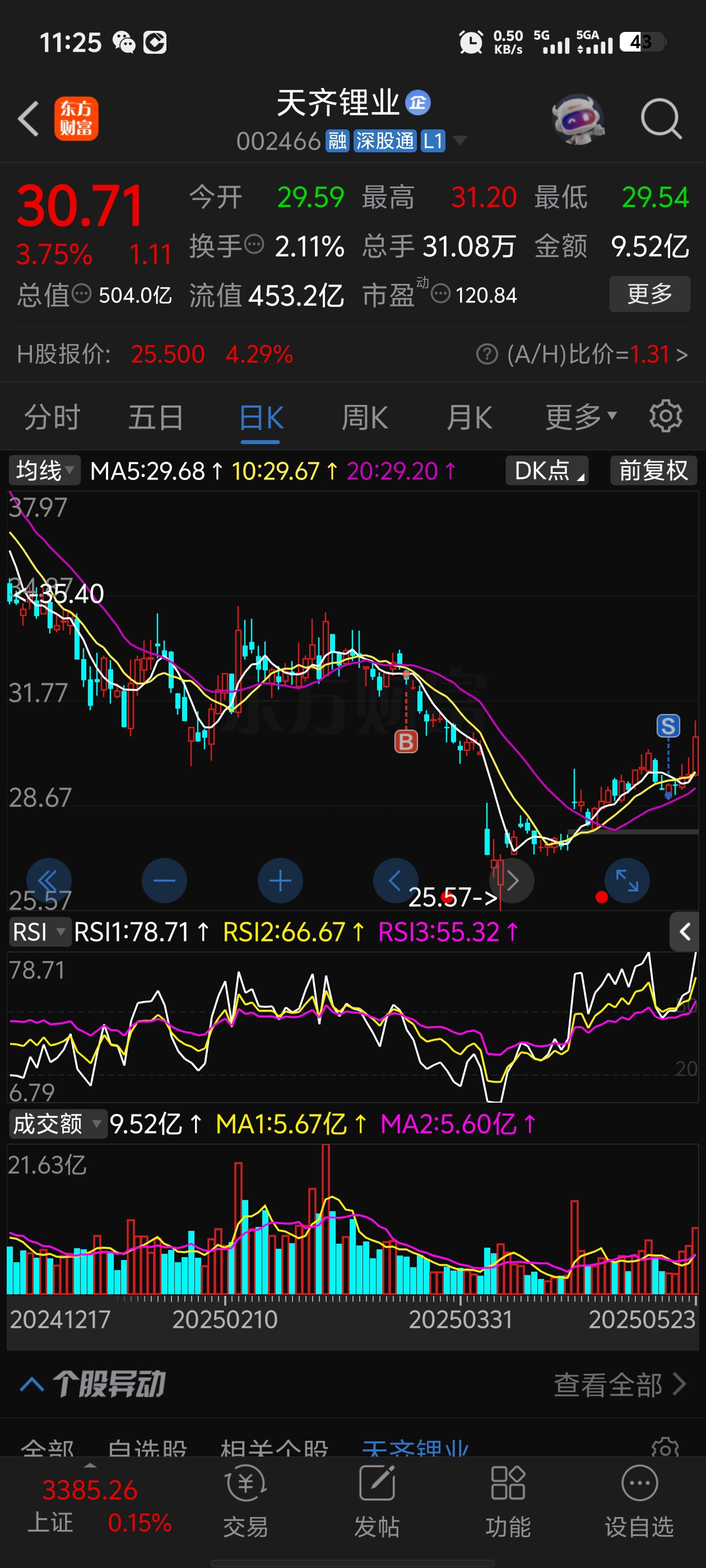706x1568 pixels.
Task: Toggle the DK点 button
Action: coord(547,470)
